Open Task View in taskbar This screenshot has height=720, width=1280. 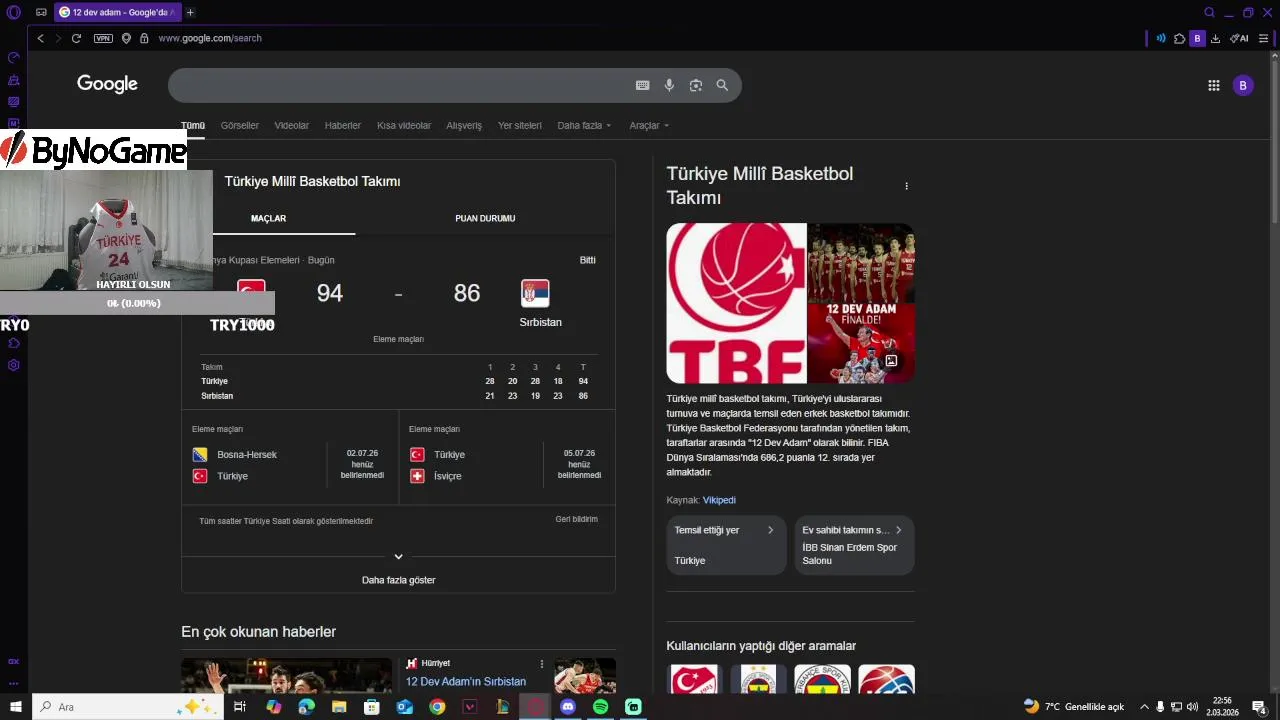pyautogui.click(x=240, y=707)
